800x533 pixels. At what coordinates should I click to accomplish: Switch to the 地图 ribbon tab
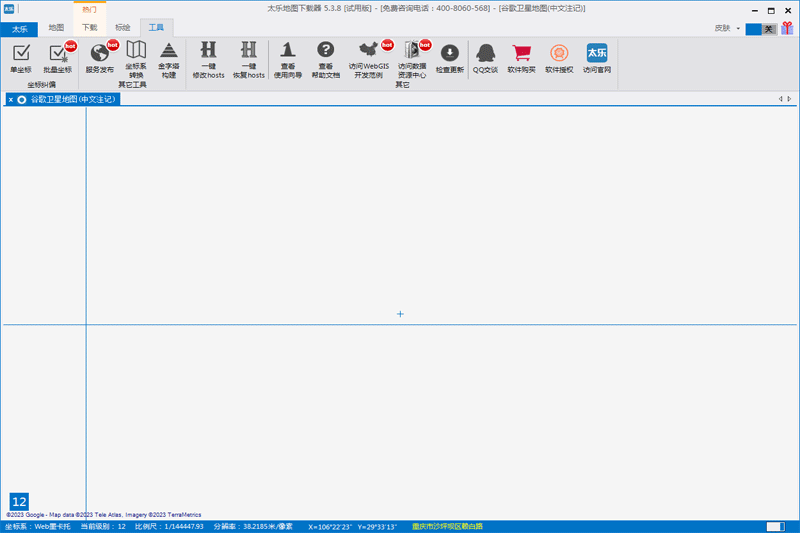(56, 28)
